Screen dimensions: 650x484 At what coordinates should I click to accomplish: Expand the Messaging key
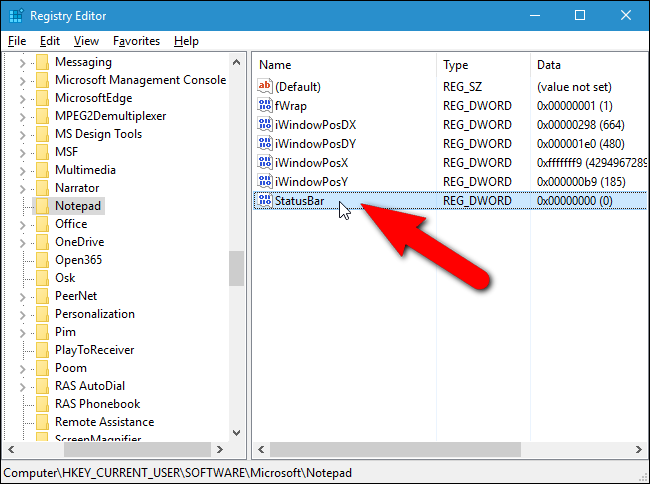(x=22, y=63)
